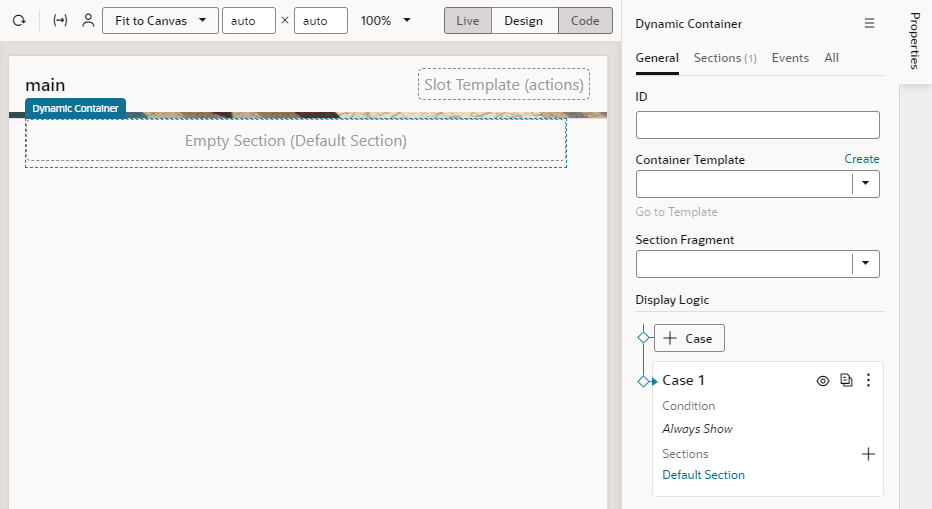Click the Empty Section (Default Section) placeholder
Image resolution: width=932 pixels, height=509 pixels.
click(296, 141)
